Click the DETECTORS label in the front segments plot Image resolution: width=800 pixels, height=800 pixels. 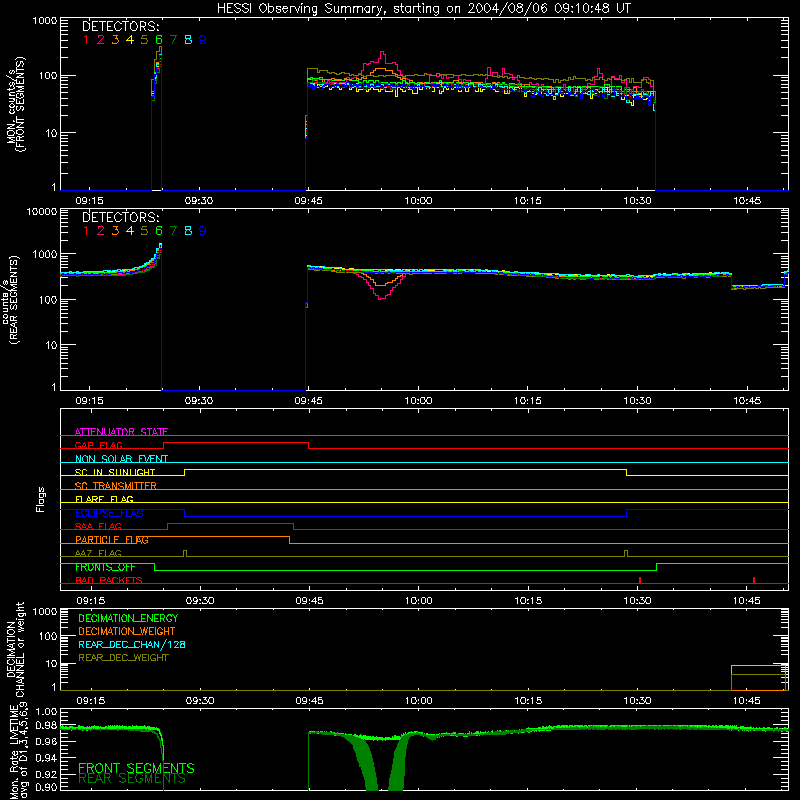120,26
